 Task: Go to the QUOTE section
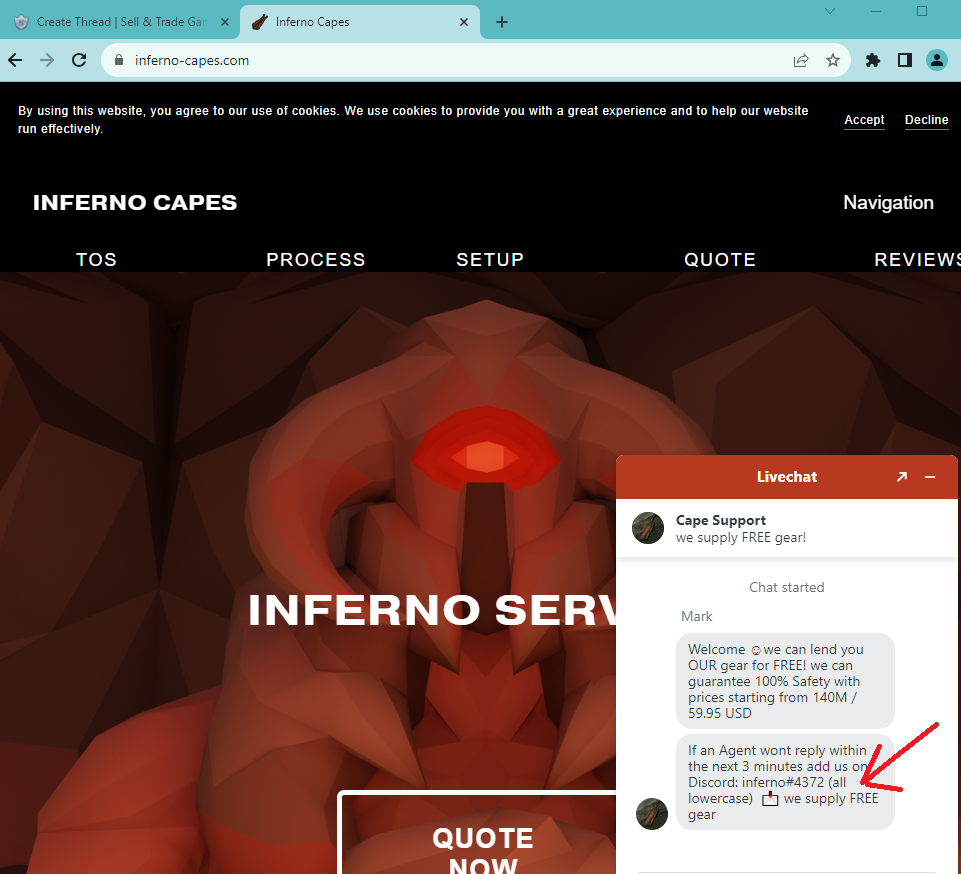click(720, 259)
